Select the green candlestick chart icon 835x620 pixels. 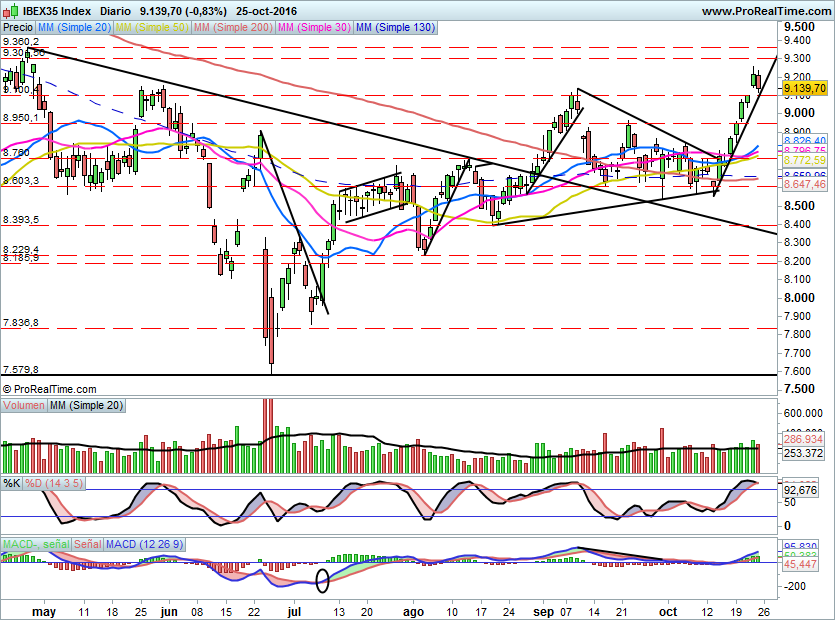(x=10, y=10)
